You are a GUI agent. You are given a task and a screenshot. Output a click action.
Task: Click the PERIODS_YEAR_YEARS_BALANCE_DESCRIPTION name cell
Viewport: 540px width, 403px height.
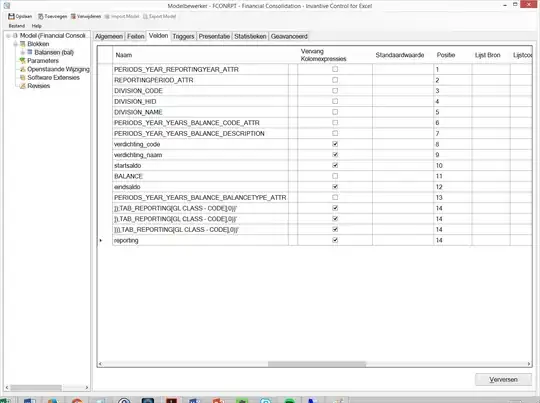pyautogui.click(x=200, y=134)
